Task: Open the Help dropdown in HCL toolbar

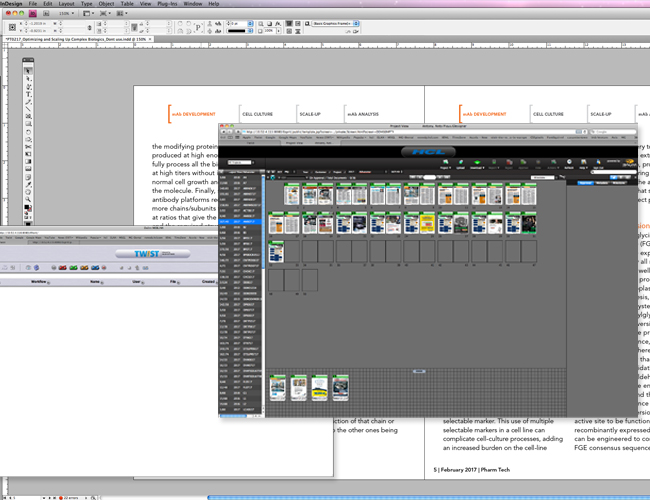Action: pos(584,164)
